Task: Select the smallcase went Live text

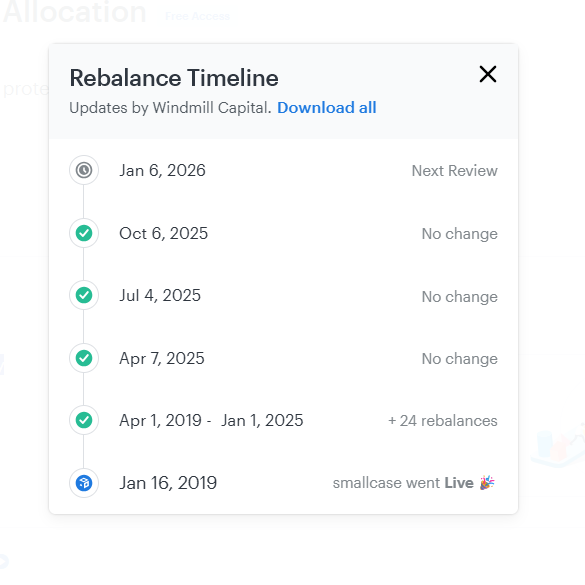Action: 403,483
